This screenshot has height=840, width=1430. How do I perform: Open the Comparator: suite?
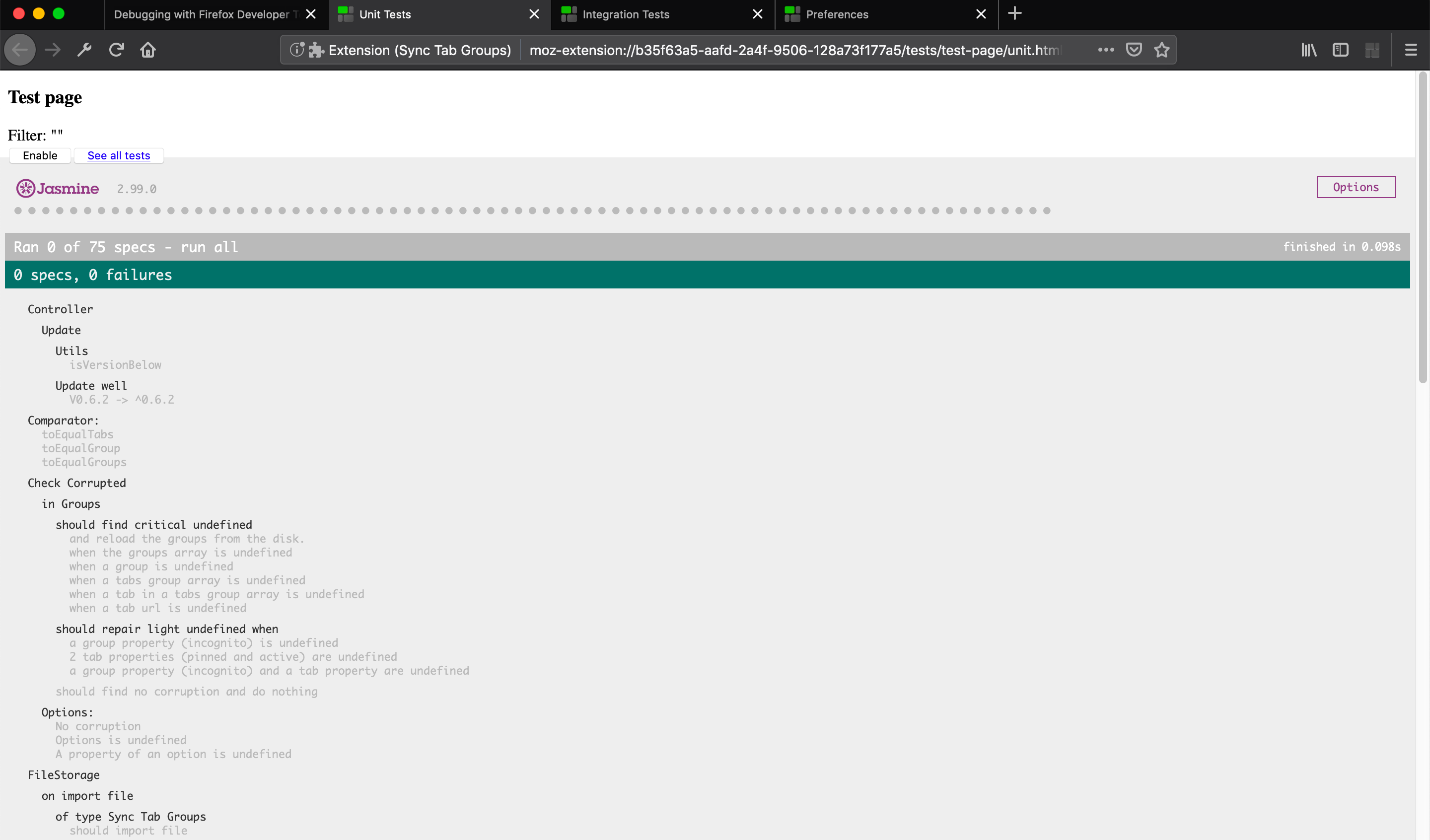[x=63, y=420]
